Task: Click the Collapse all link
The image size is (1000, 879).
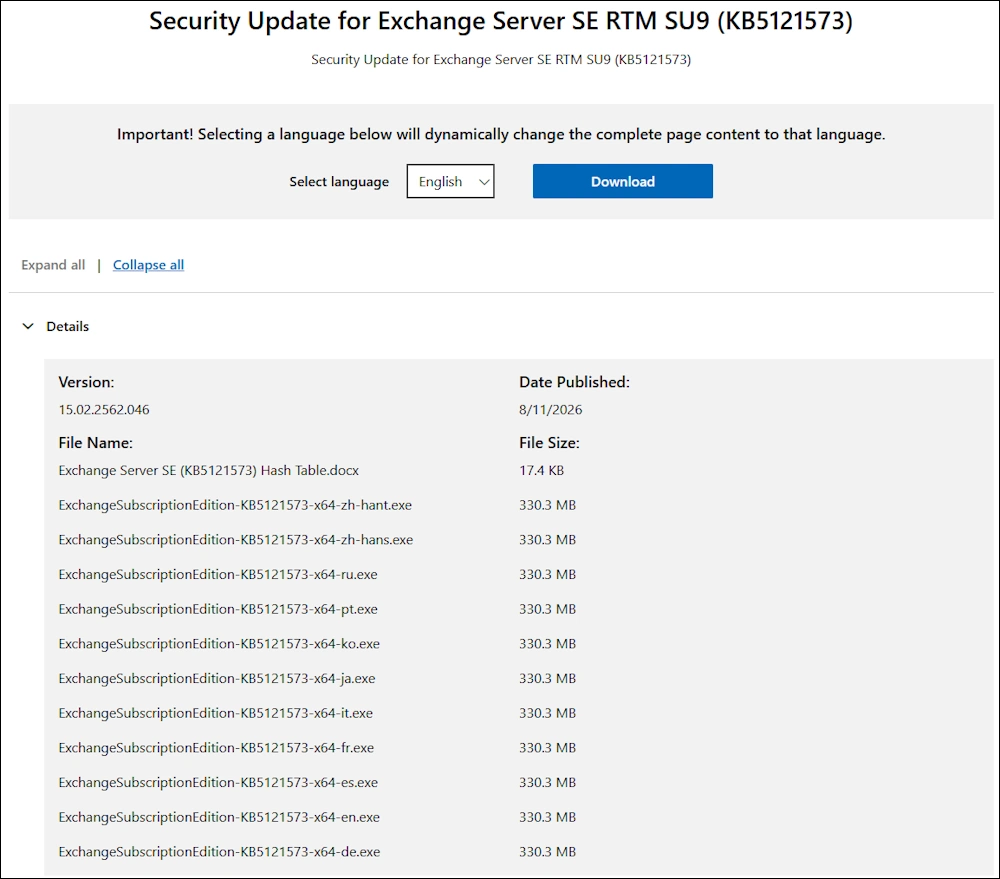Action: coord(149,265)
